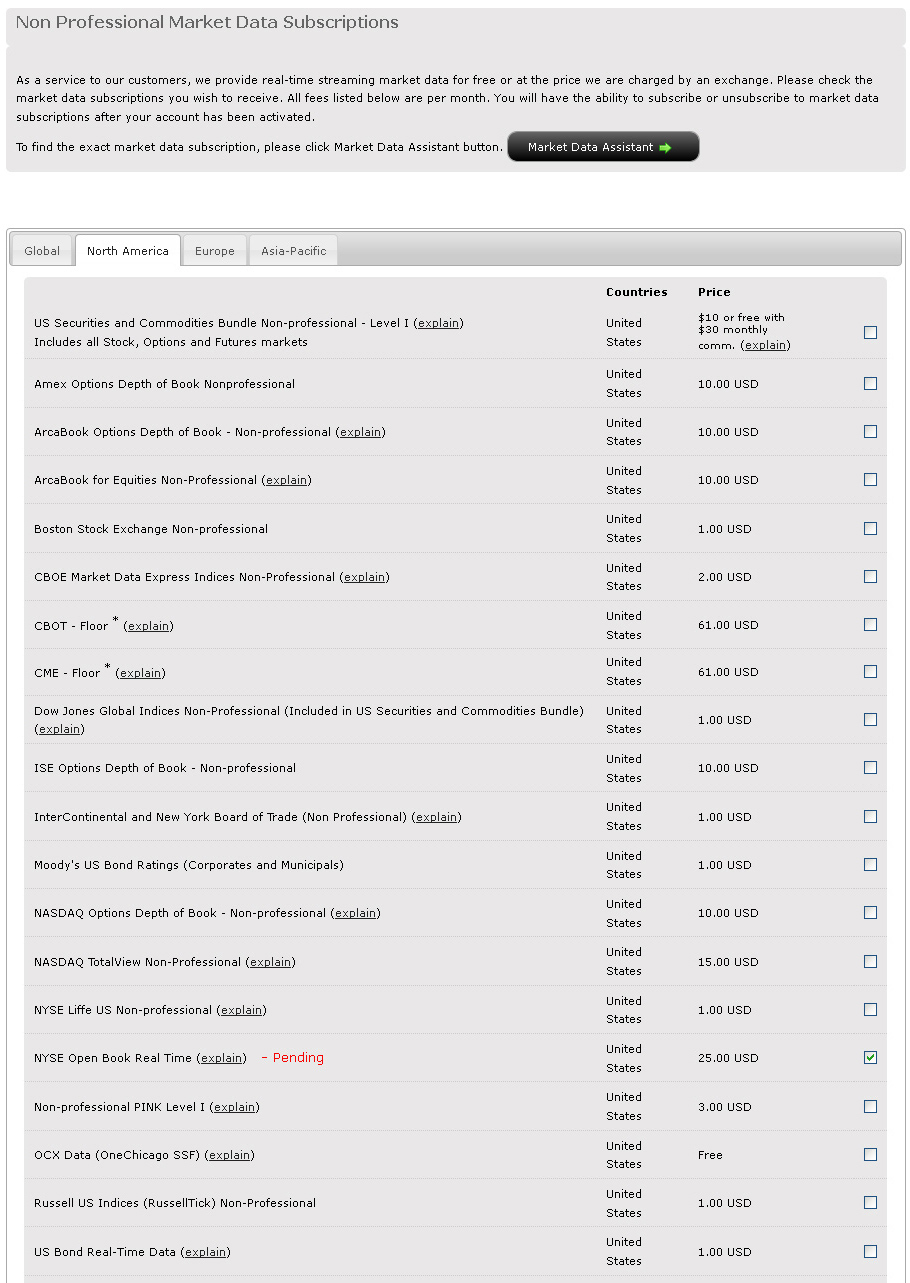Open explain link for NYSE Liffe US
This screenshot has width=910, height=1283.
pyautogui.click(x=241, y=1010)
